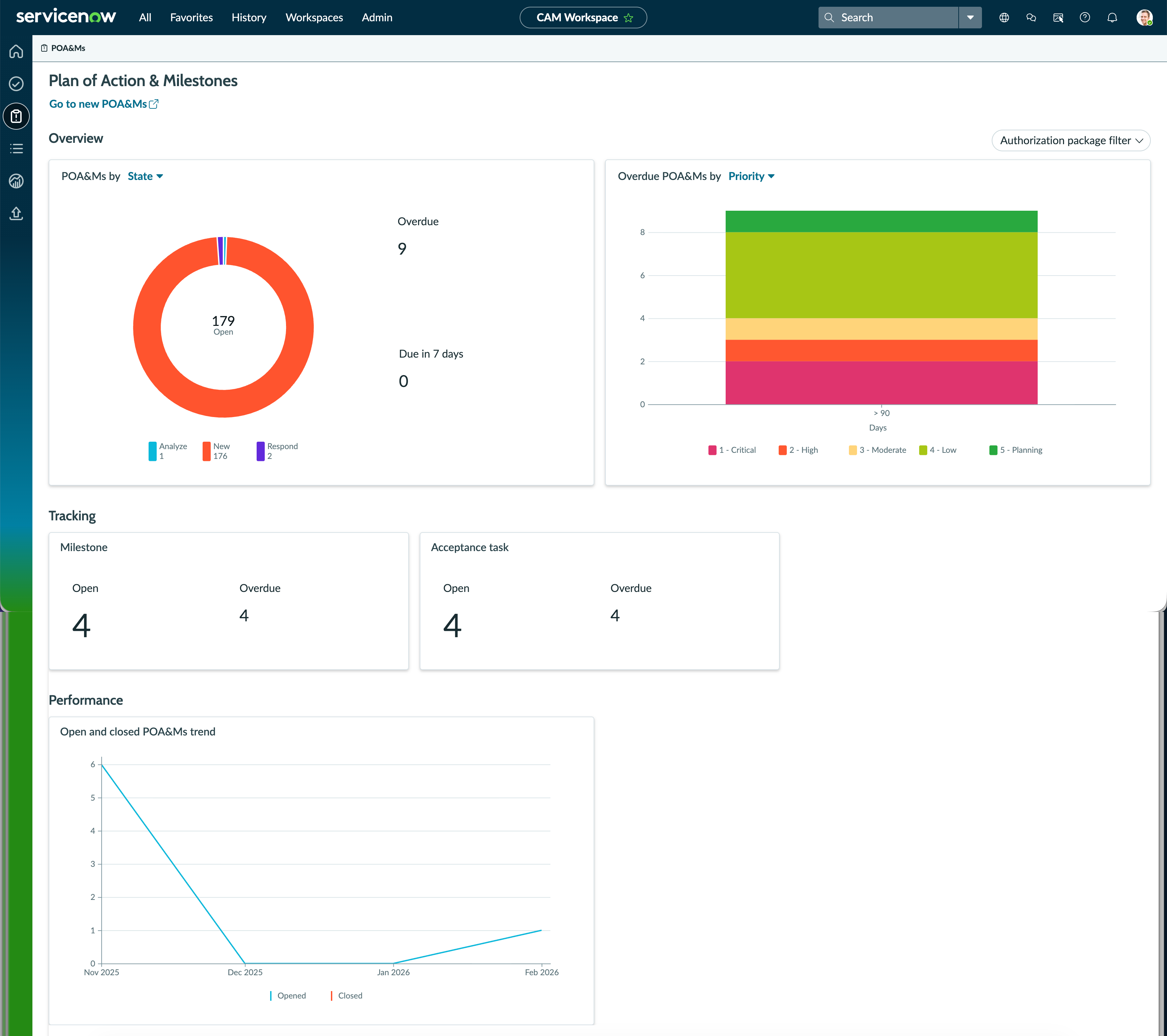
Task: Toggle the Opened trend legend entry
Action: click(x=288, y=995)
